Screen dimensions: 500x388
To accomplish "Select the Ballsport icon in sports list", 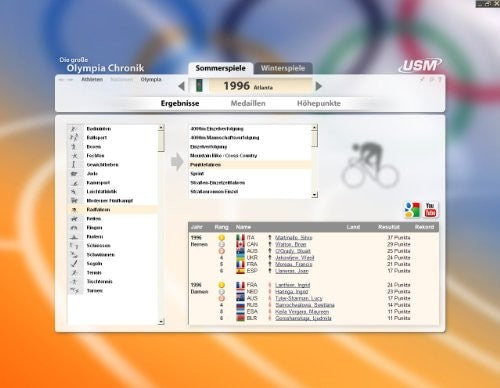I will tap(74, 137).
